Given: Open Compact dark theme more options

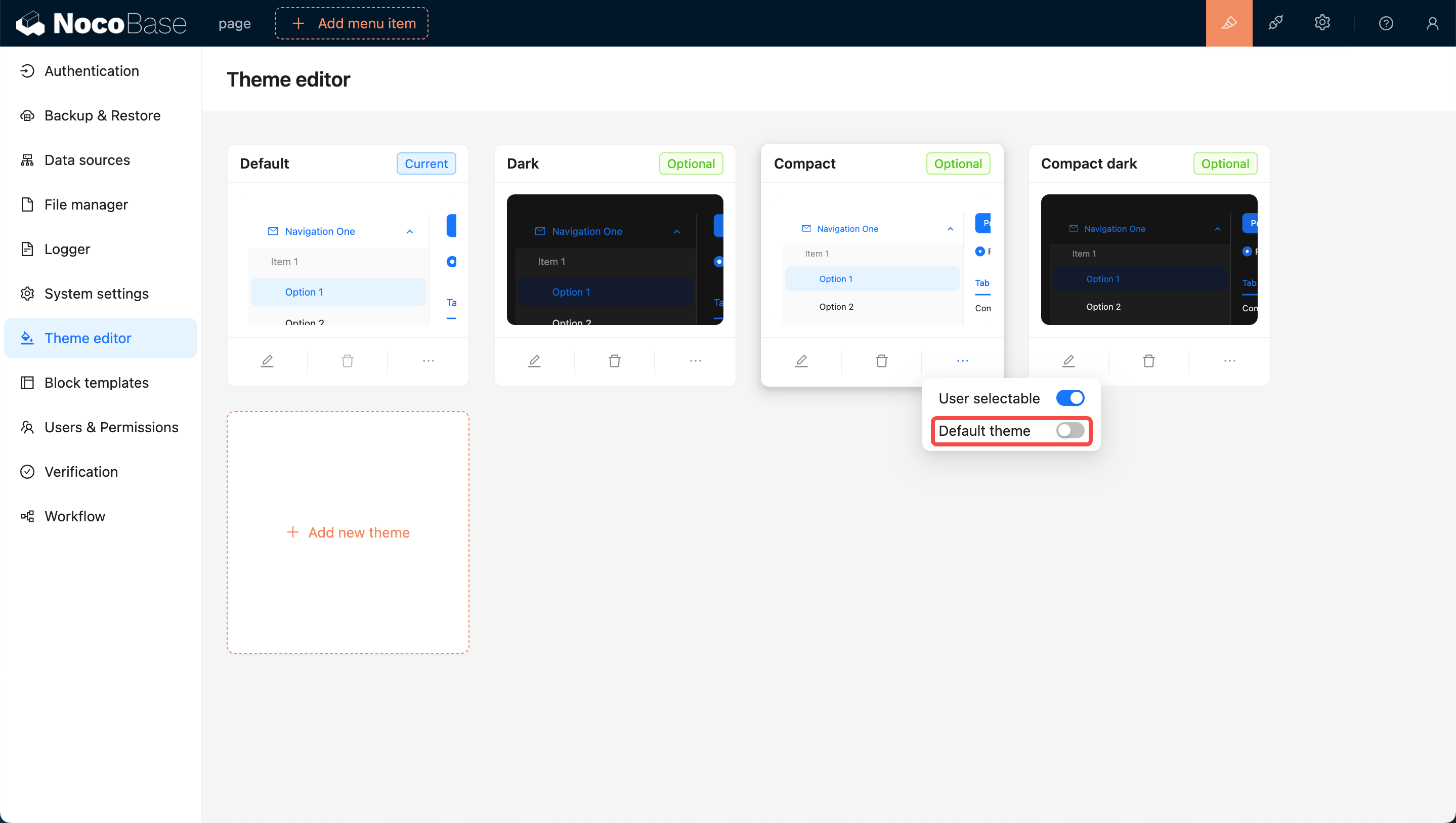Looking at the screenshot, I should (1229, 361).
